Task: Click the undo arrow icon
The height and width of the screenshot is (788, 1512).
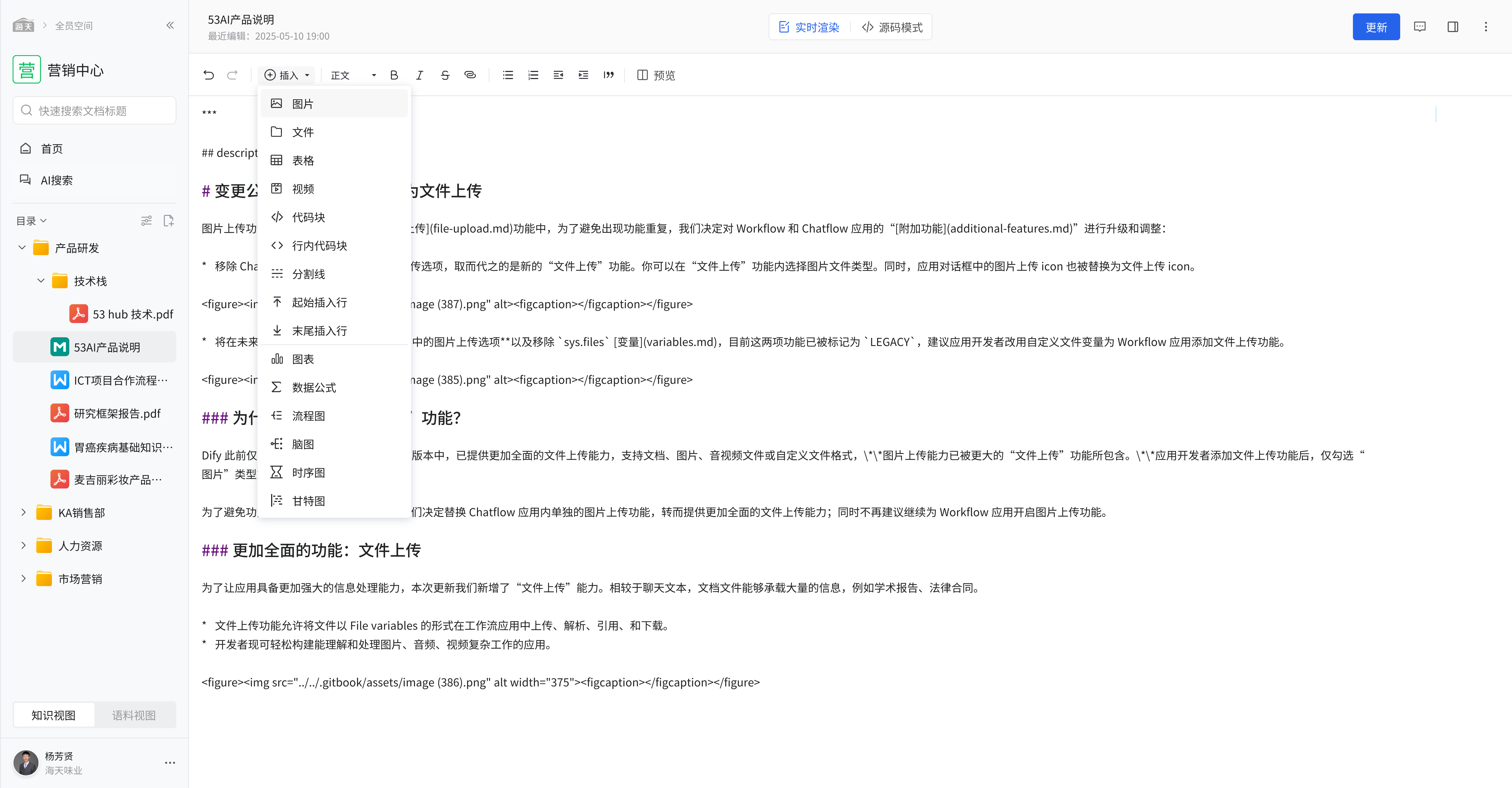Action: [208, 75]
